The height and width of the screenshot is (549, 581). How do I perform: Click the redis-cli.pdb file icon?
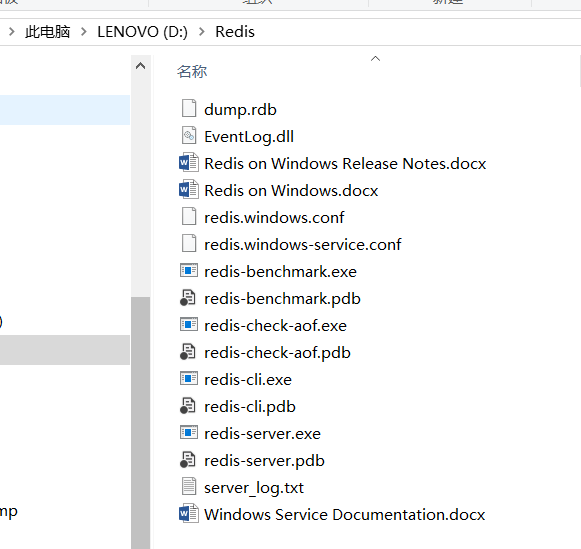tap(188, 406)
